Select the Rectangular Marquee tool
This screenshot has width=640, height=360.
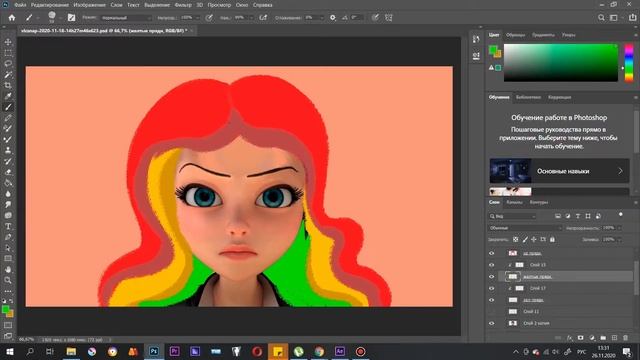coord(8,53)
